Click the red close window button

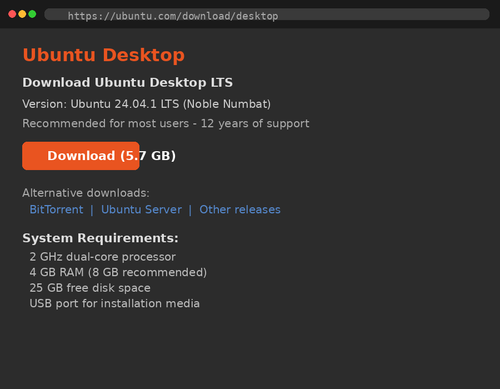[12, 14]
